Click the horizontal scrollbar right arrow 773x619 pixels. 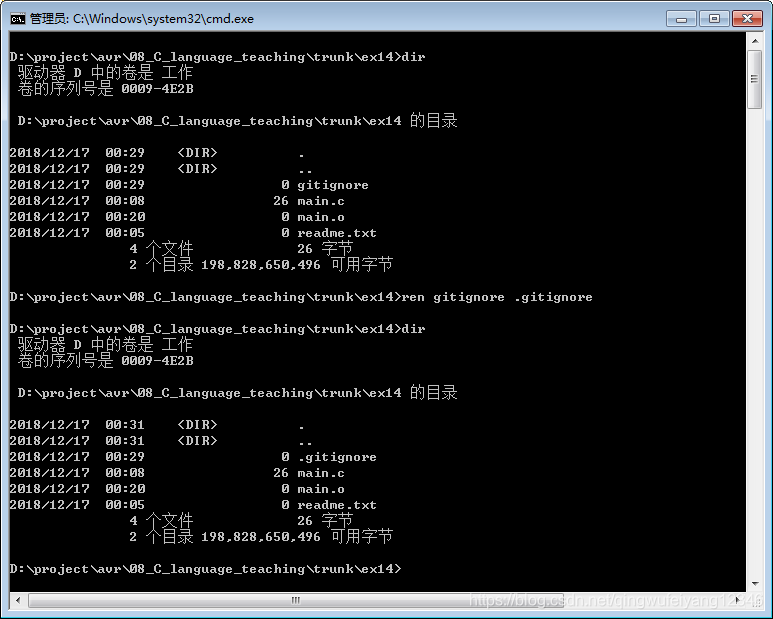tap(738, 600)
